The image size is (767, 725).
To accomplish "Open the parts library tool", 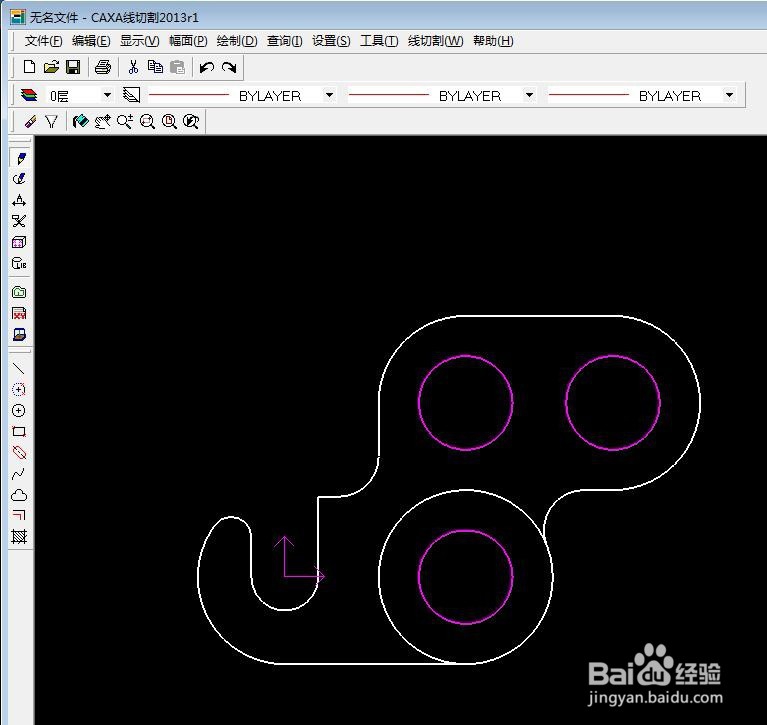I will point(19,263).
